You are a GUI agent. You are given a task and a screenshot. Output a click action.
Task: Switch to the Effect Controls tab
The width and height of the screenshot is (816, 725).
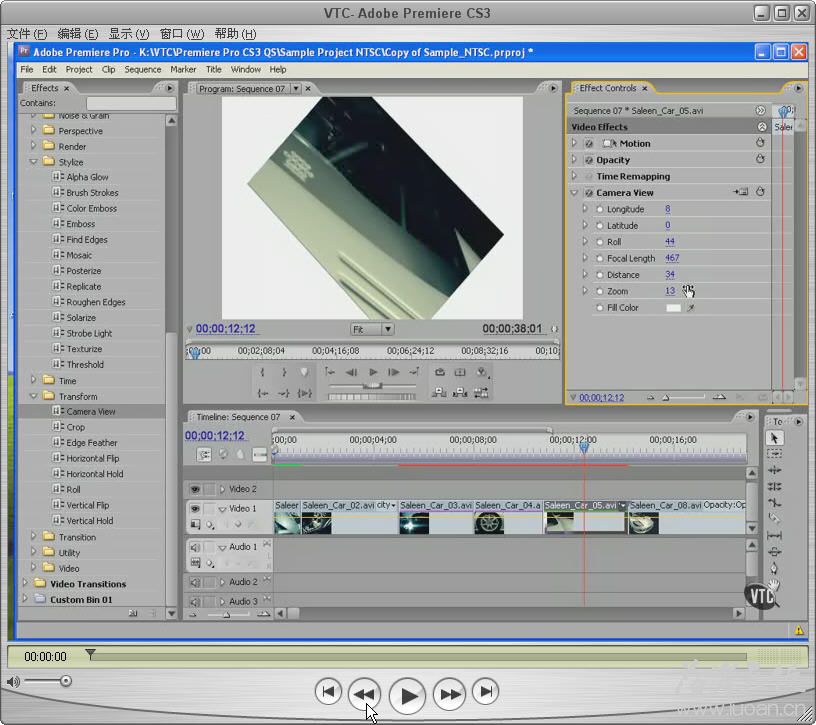(x=608, y=88)
